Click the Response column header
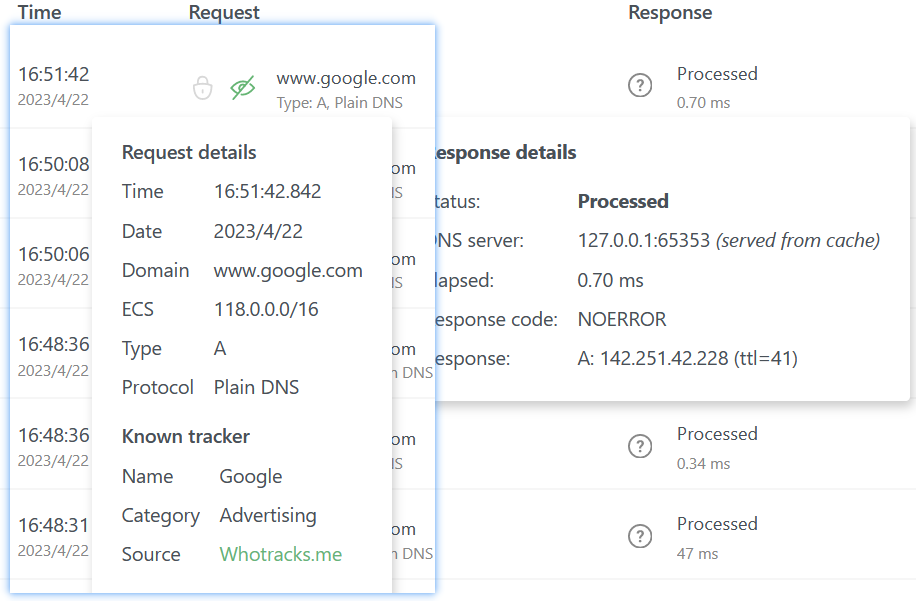The image size is (916, 601). point(670,12)
